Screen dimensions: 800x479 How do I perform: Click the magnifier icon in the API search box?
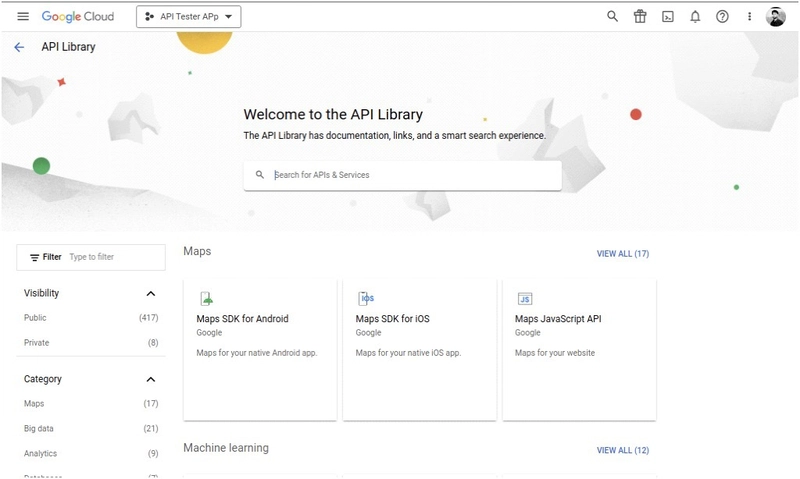[260, 174]
